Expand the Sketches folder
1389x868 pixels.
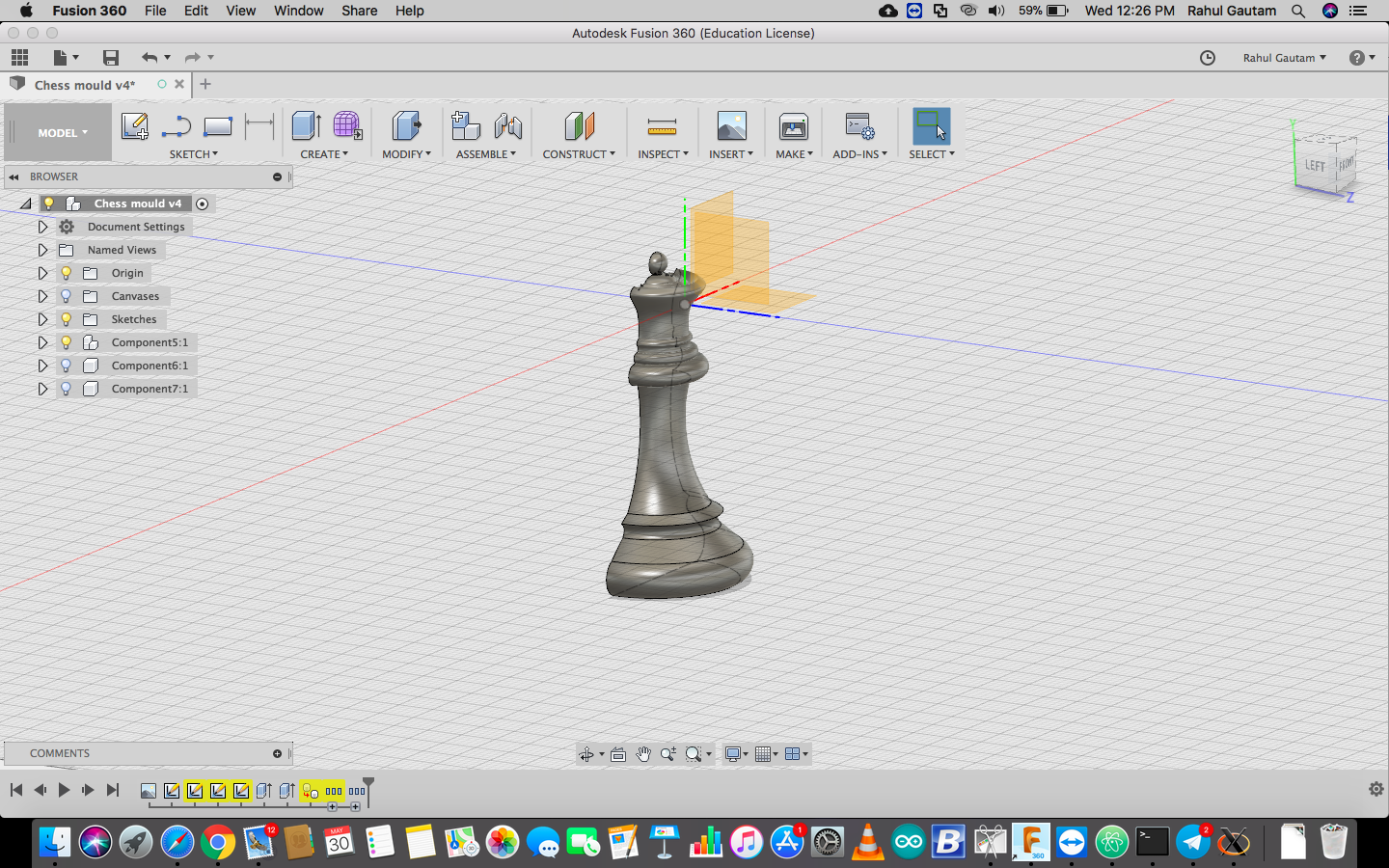click(42, 319)
